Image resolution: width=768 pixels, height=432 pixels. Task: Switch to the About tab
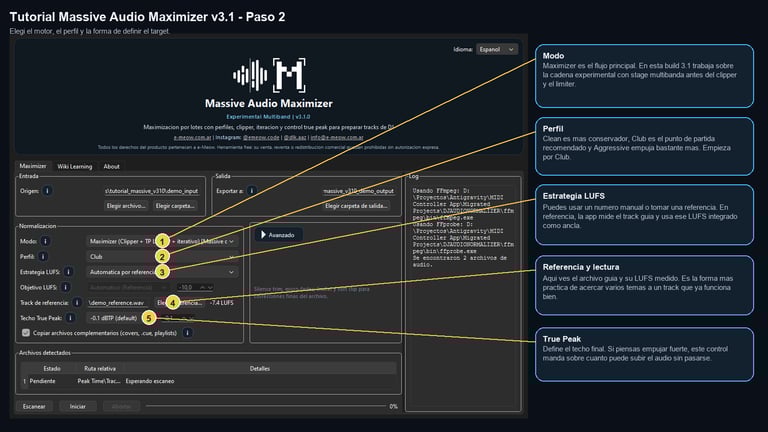111,167
